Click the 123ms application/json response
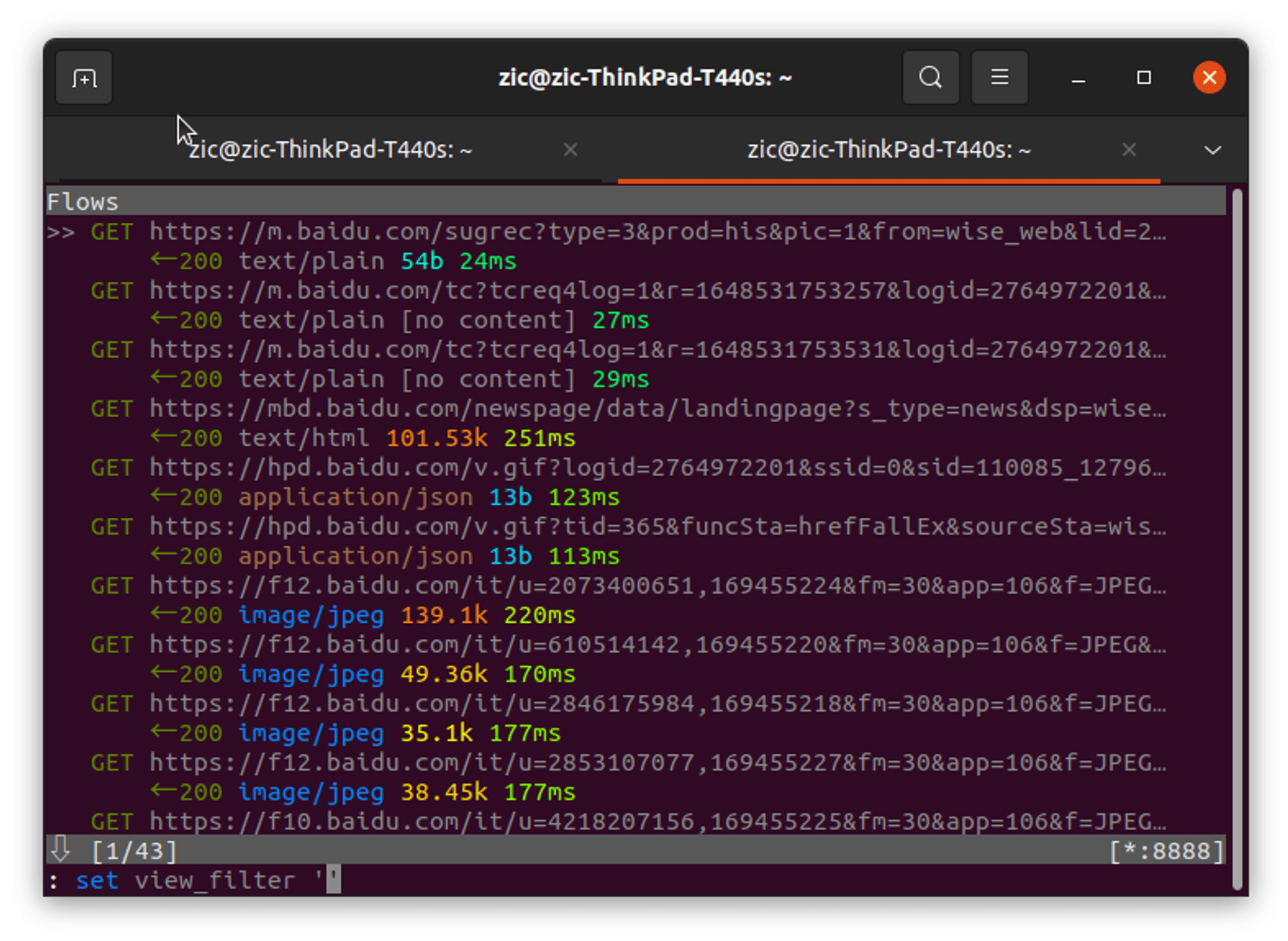Viewport: 1288px width, 941px height. click(385, 497)
